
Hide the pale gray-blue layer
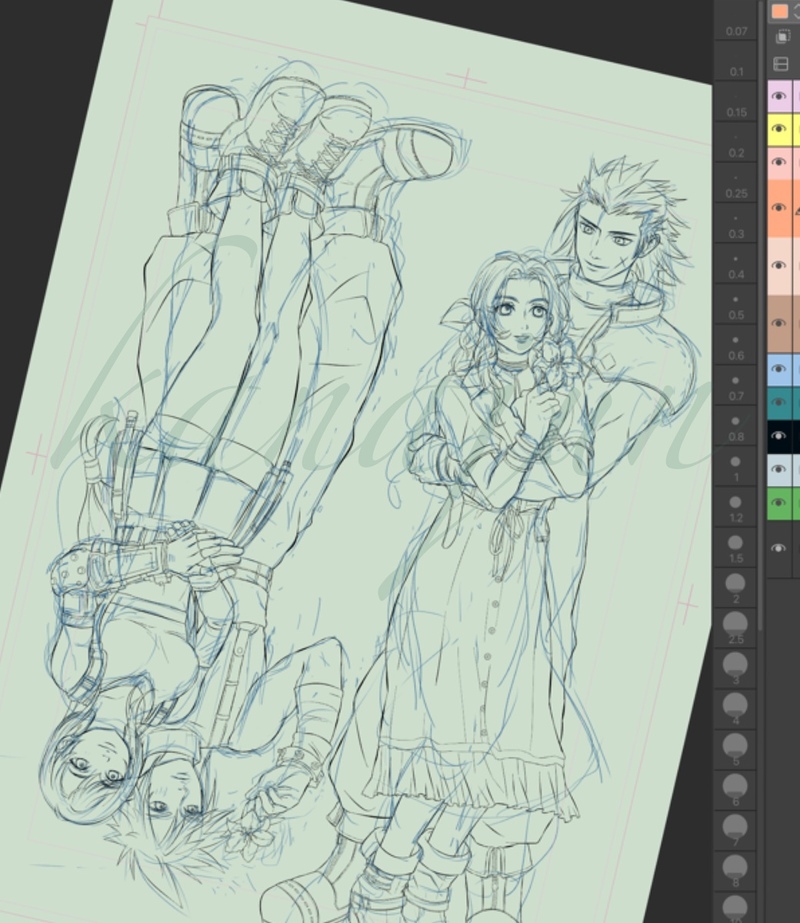coord(779,469)
